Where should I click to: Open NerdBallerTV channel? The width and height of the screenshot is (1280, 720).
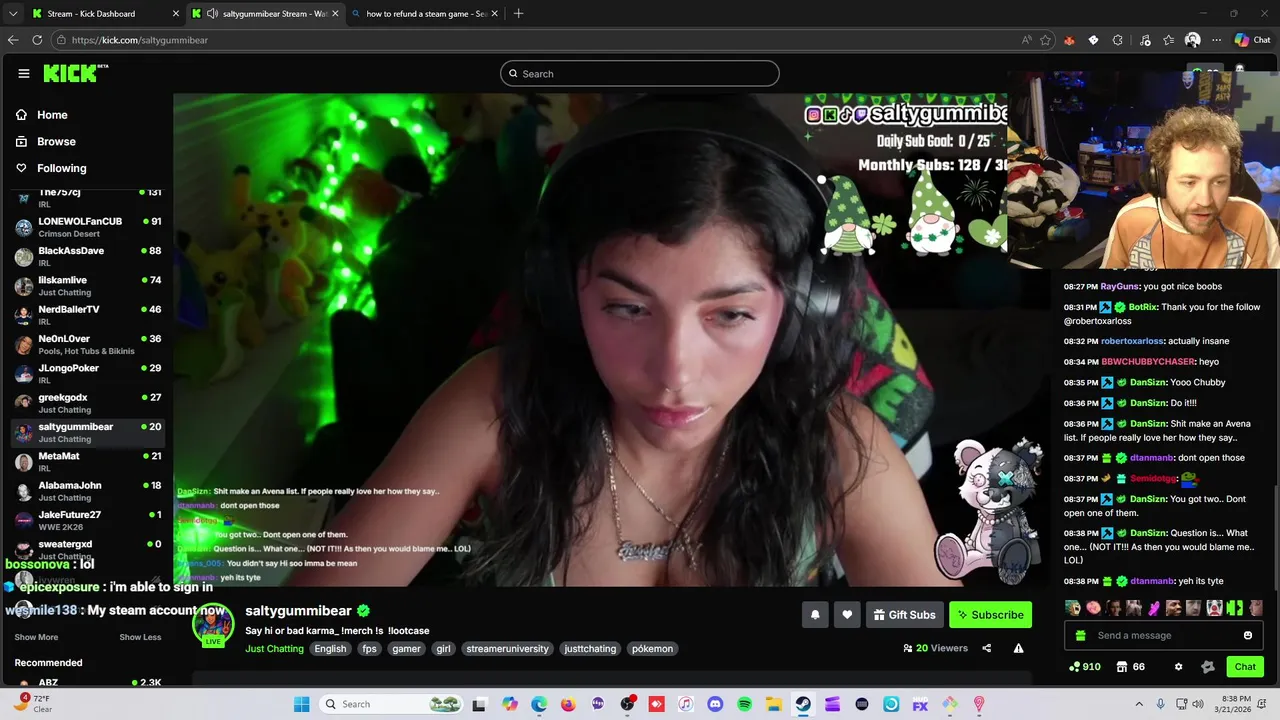point(88,315)
